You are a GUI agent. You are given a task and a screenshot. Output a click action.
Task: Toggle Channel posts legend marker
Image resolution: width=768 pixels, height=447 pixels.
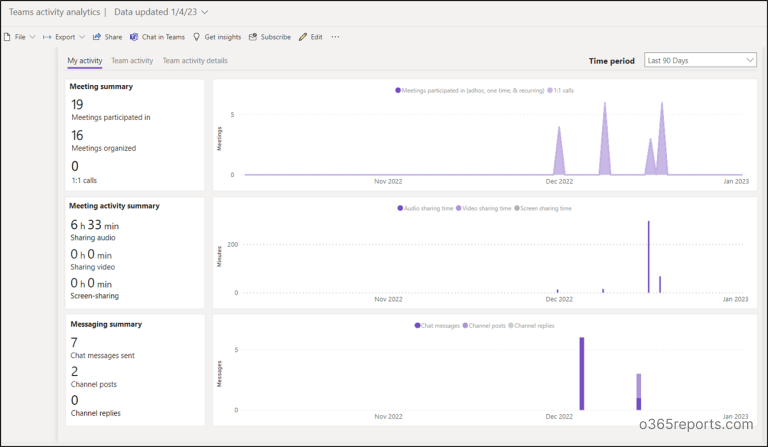pos(465,326)
